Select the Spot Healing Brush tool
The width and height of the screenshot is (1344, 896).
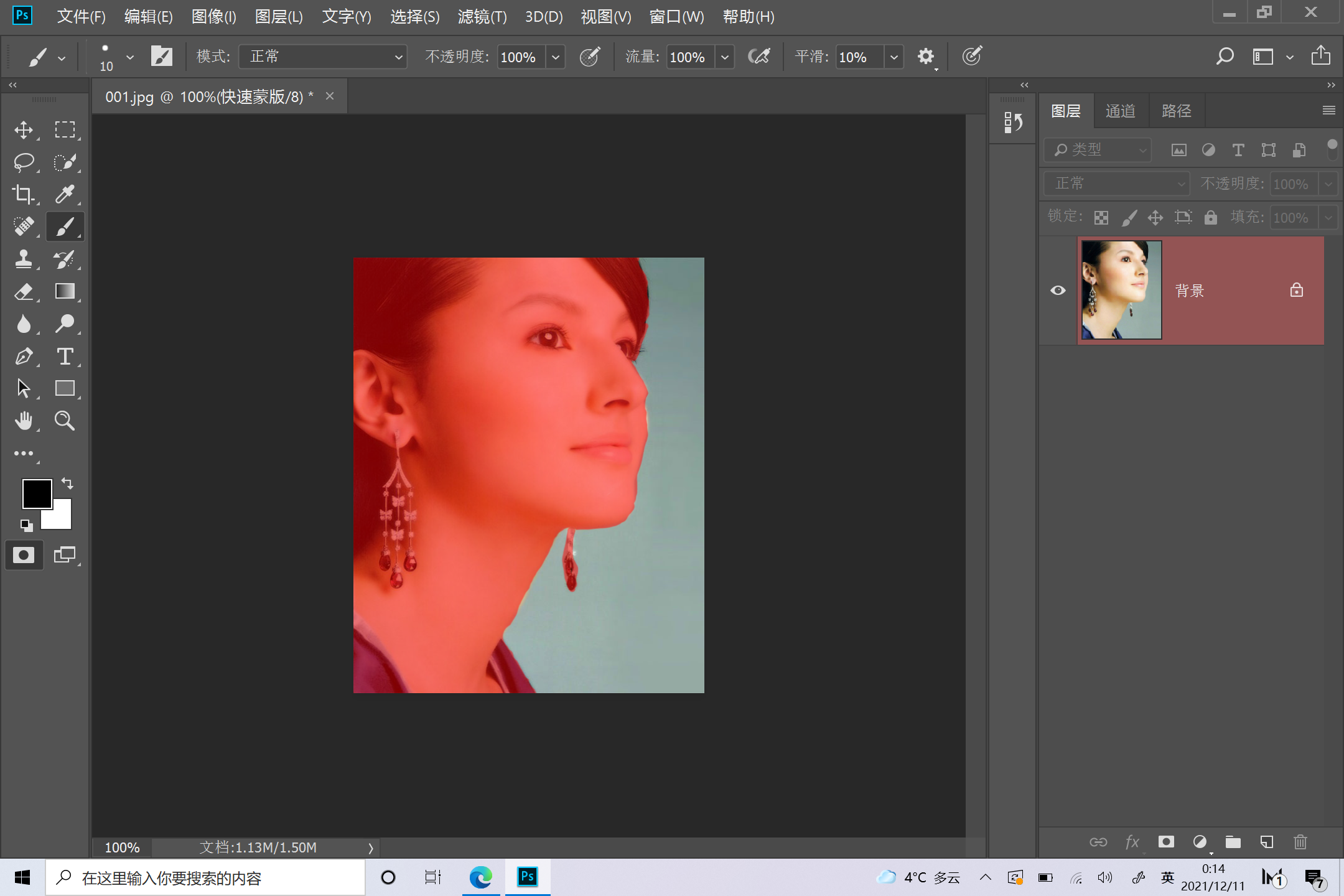point(24,226)
